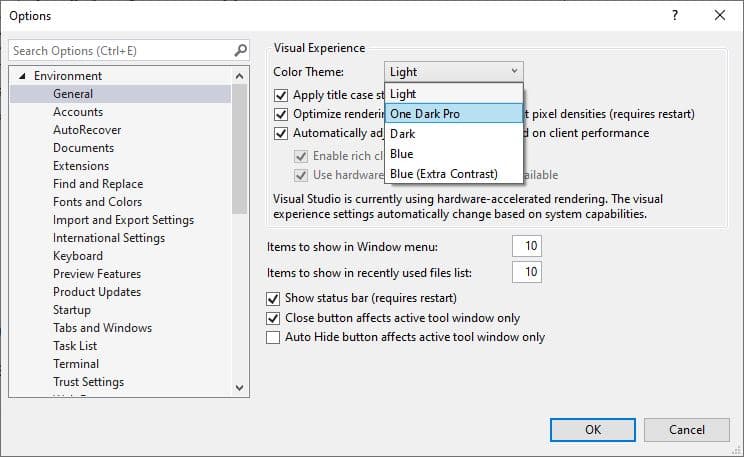The height and width of the screenshot is (457, 744).
Task: Open Terminal settings
Action: tap(76, 364)
